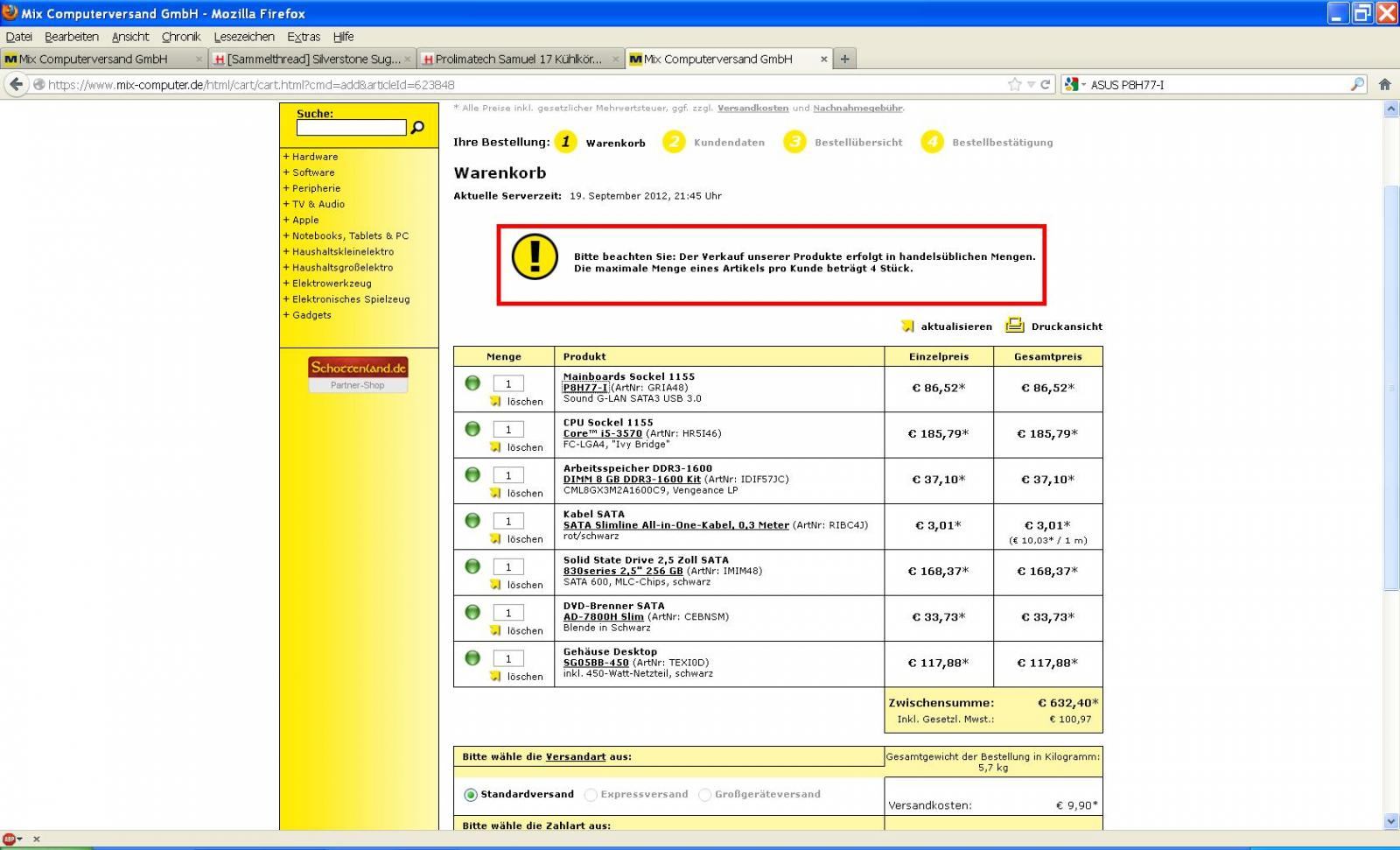Screen dimensions: 1400x850
Task: Click the green status dot for P8H77-I
Action: [472, 383]
